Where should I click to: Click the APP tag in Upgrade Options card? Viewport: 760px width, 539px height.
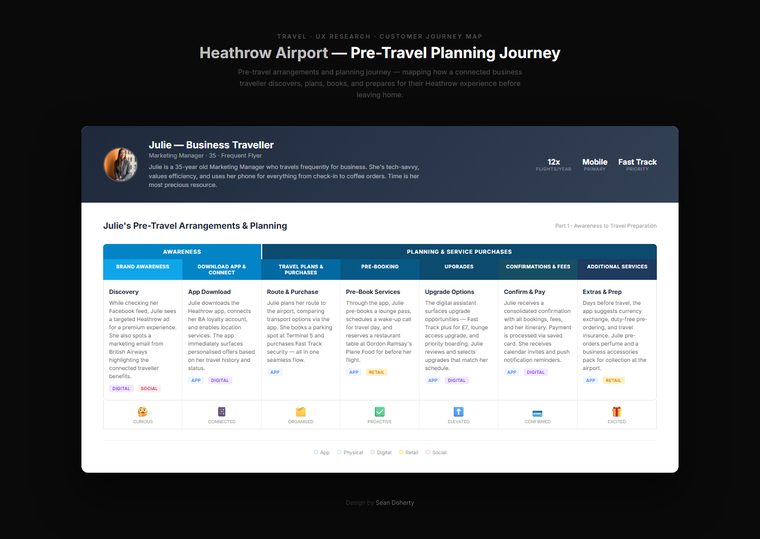(433, 380)
